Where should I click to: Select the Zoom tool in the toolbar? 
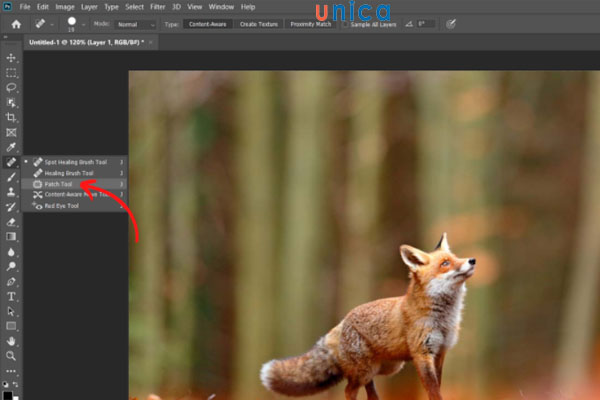point(11,355)
